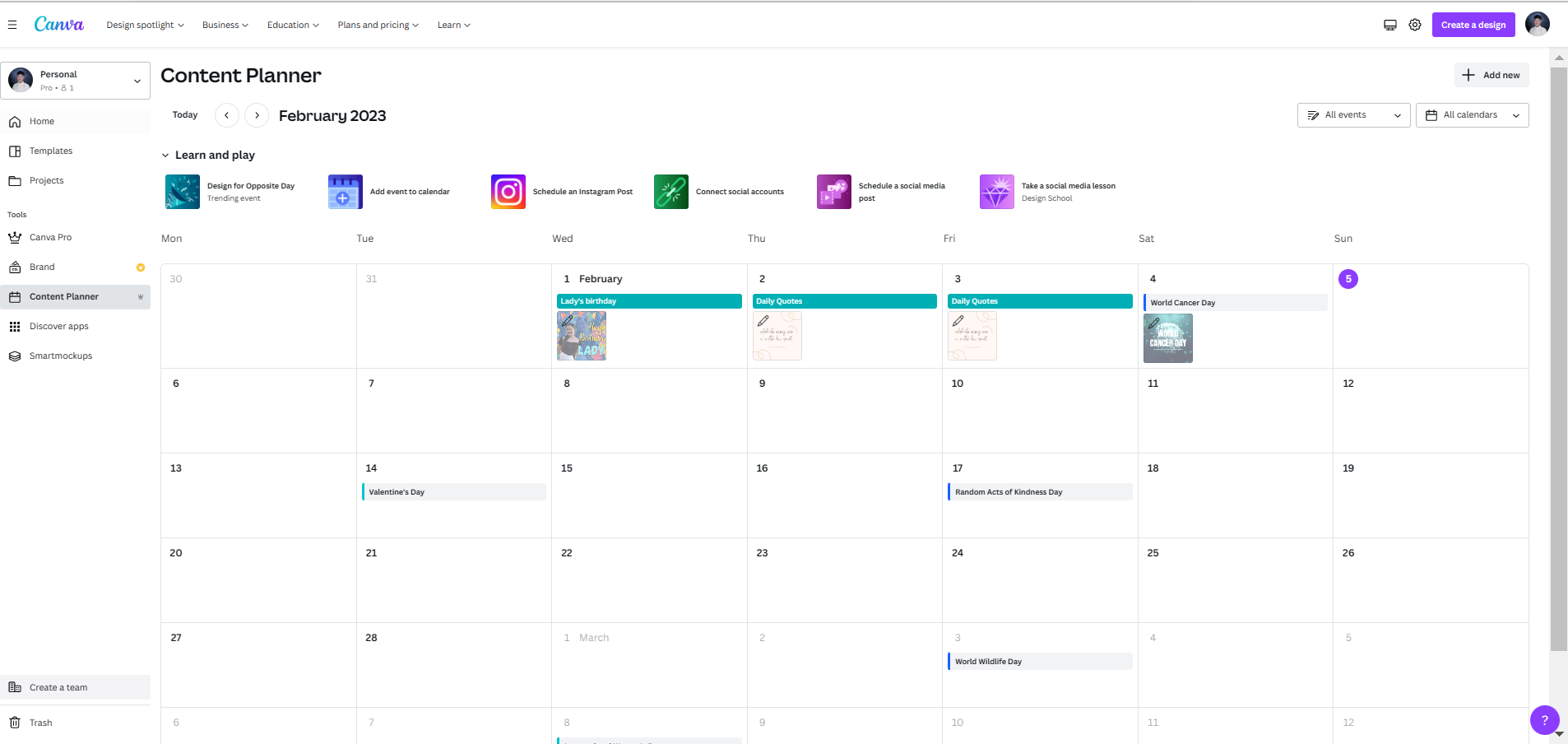Open the Learn menu

[x=454, y=25]
